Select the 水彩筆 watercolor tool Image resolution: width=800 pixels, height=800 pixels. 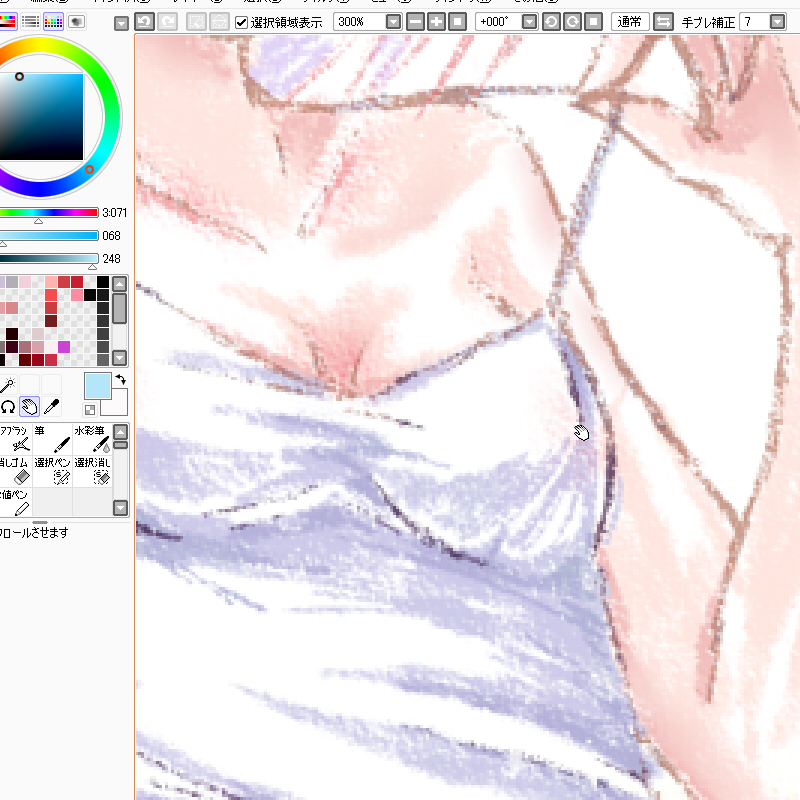tap(92, 439)
